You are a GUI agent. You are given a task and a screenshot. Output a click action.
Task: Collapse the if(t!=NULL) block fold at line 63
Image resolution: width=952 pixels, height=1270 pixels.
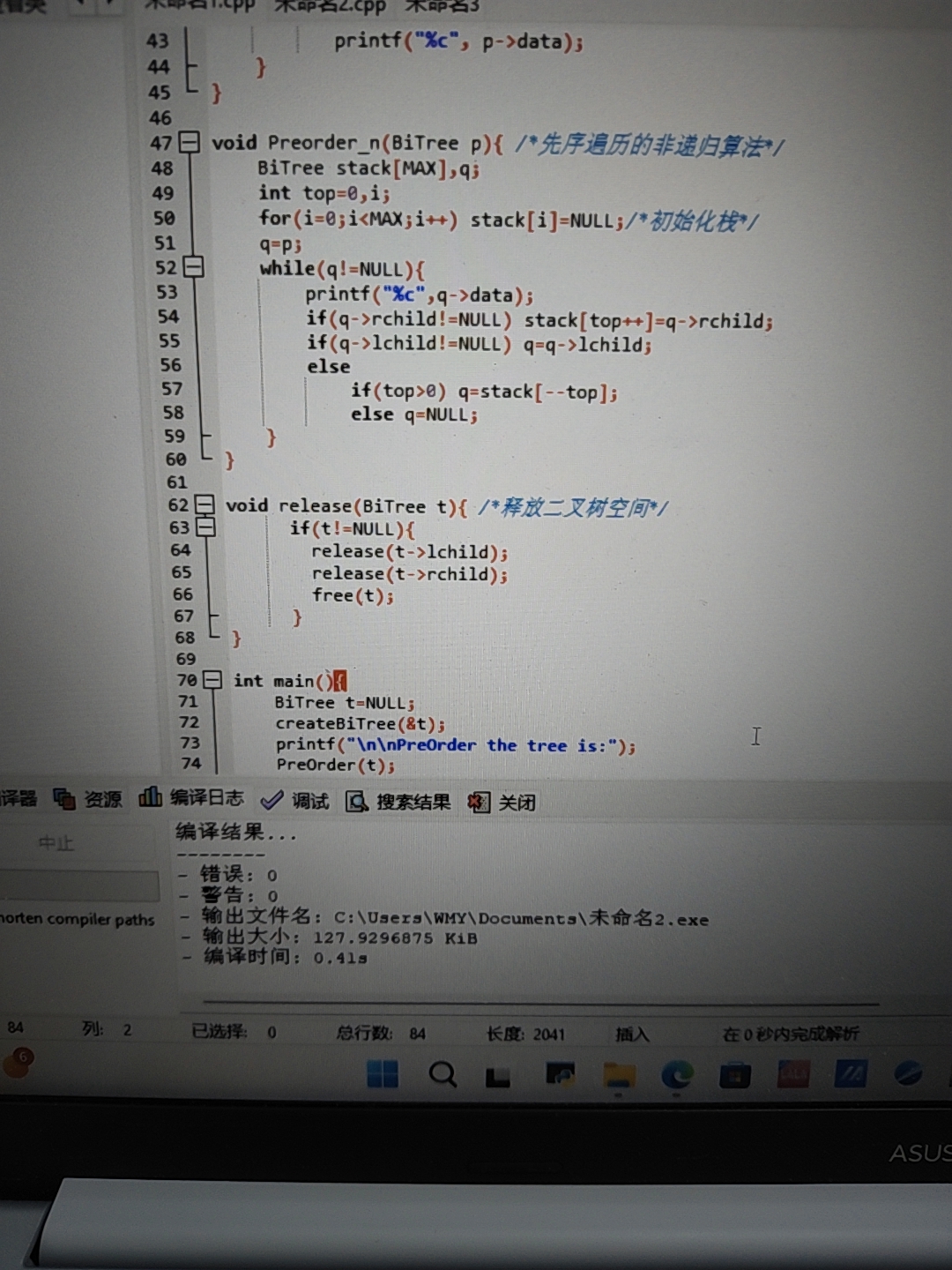206,527
